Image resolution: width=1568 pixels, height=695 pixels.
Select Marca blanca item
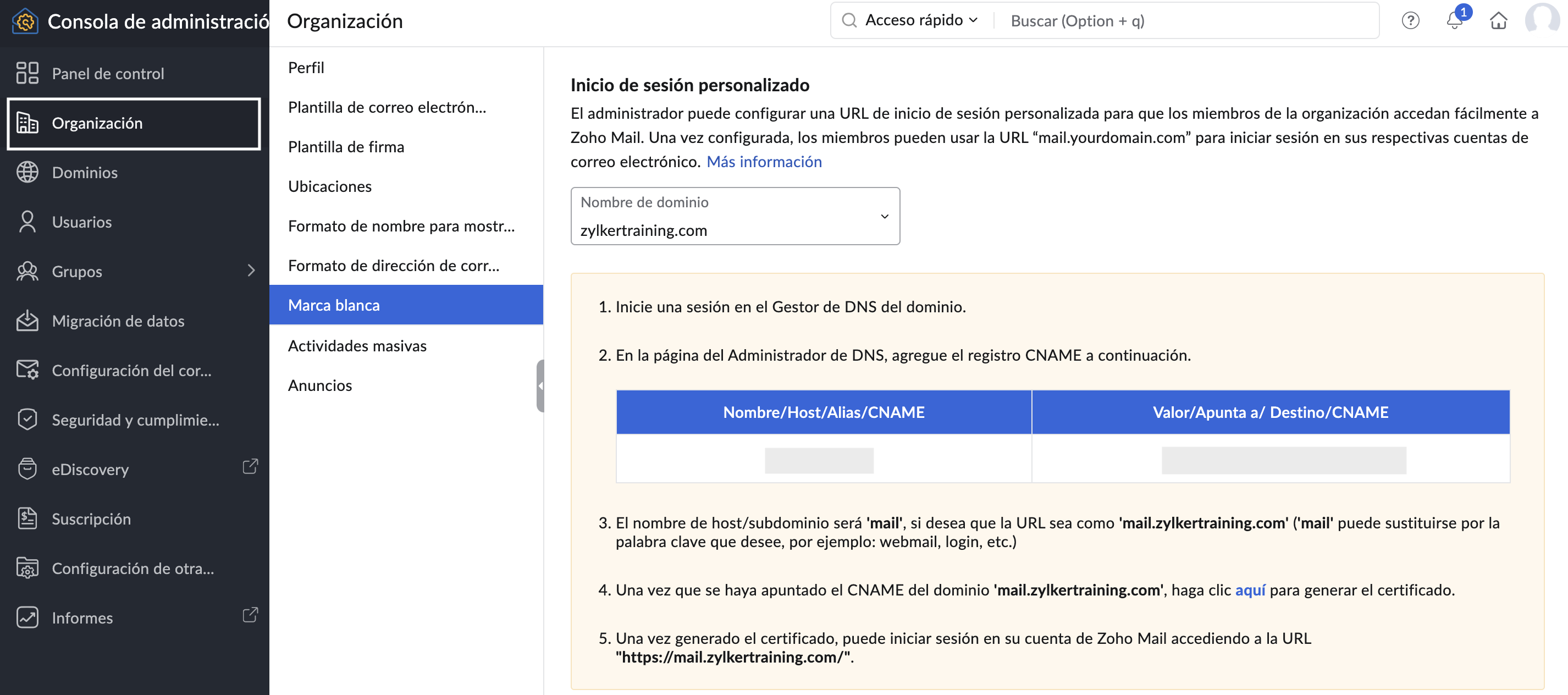click(x=406, y=305)
